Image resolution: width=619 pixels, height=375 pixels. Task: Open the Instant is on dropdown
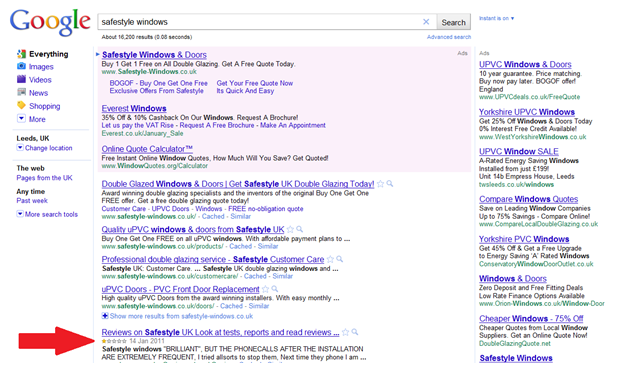click(496, 18)
